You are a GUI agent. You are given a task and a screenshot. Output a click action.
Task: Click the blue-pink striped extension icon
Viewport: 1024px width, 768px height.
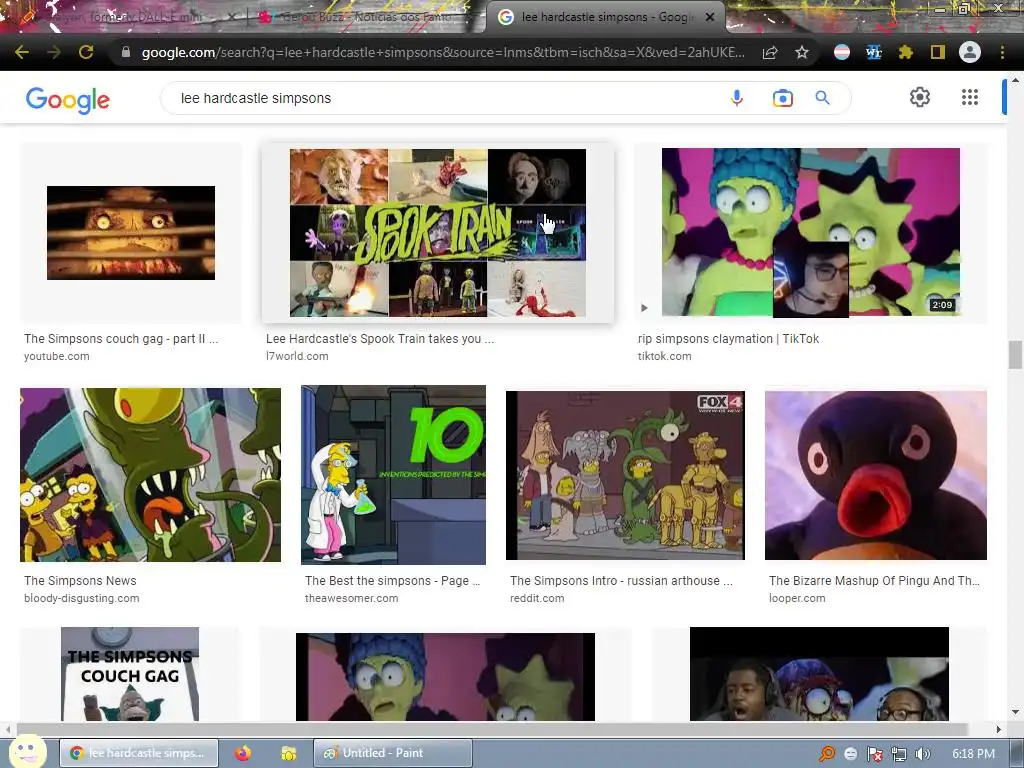point(842,52)
